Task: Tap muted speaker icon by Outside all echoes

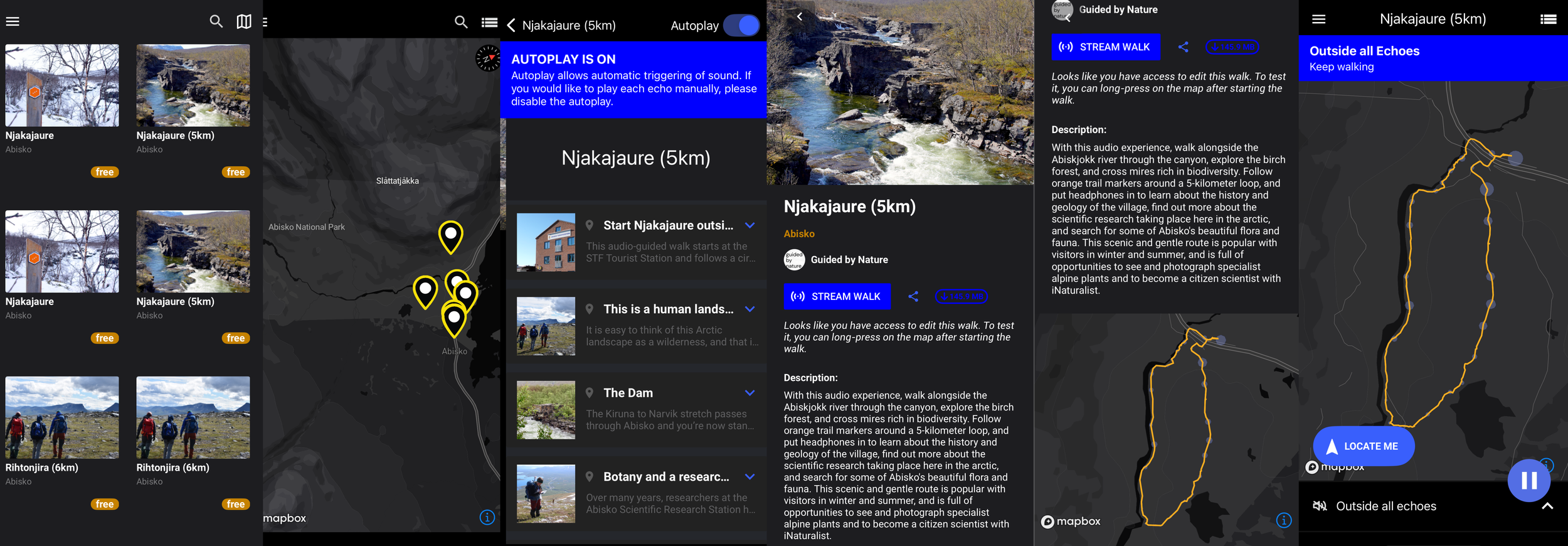Action: coord(1320,506)
